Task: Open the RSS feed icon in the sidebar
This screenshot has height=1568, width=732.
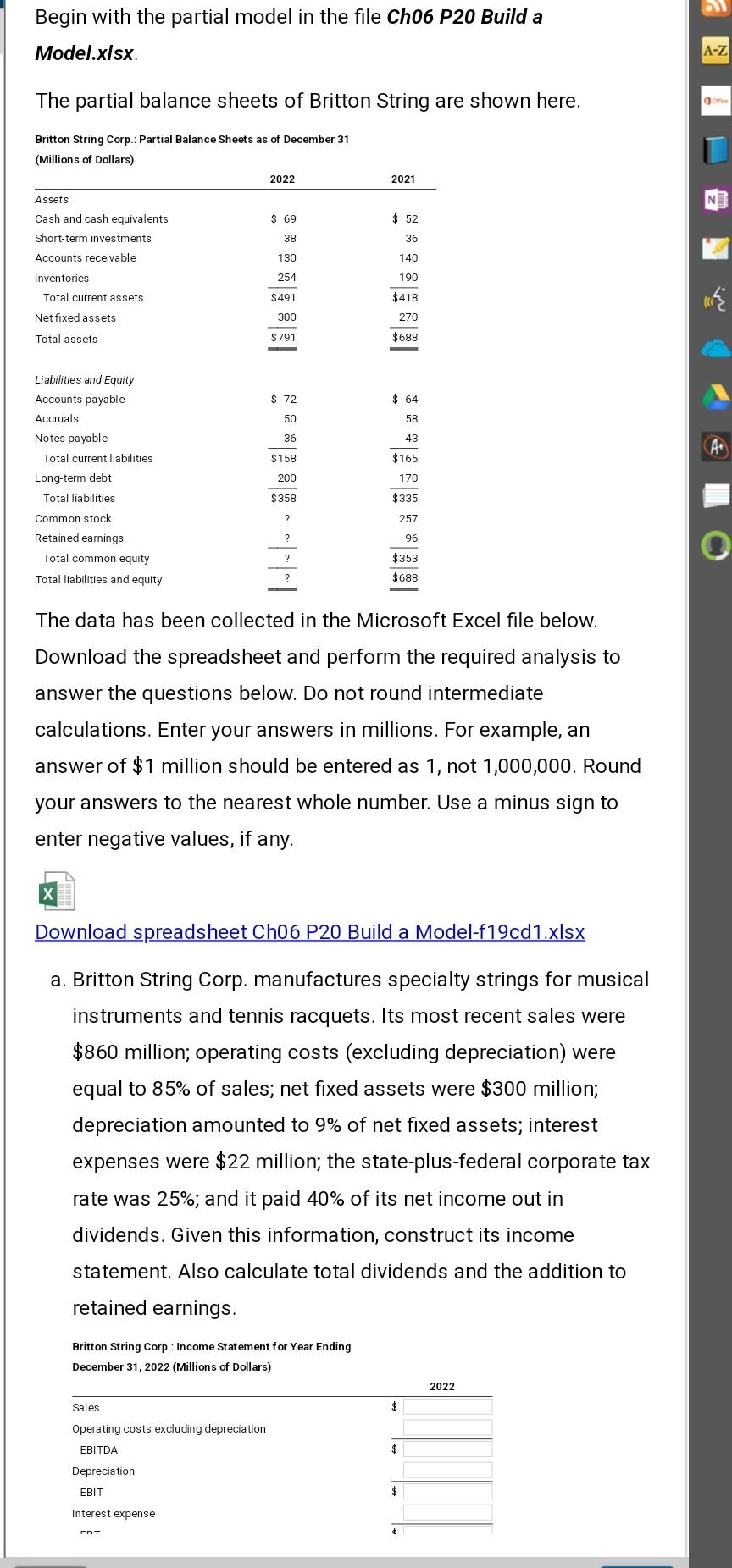Action: (716, 8)
